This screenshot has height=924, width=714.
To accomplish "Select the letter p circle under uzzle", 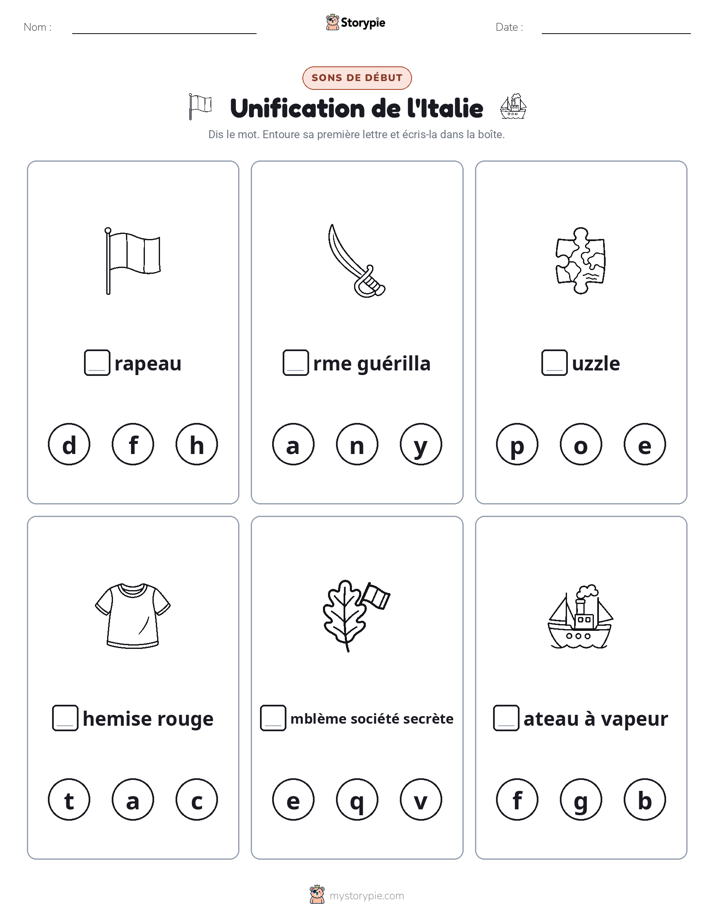I will pos(517,444).
